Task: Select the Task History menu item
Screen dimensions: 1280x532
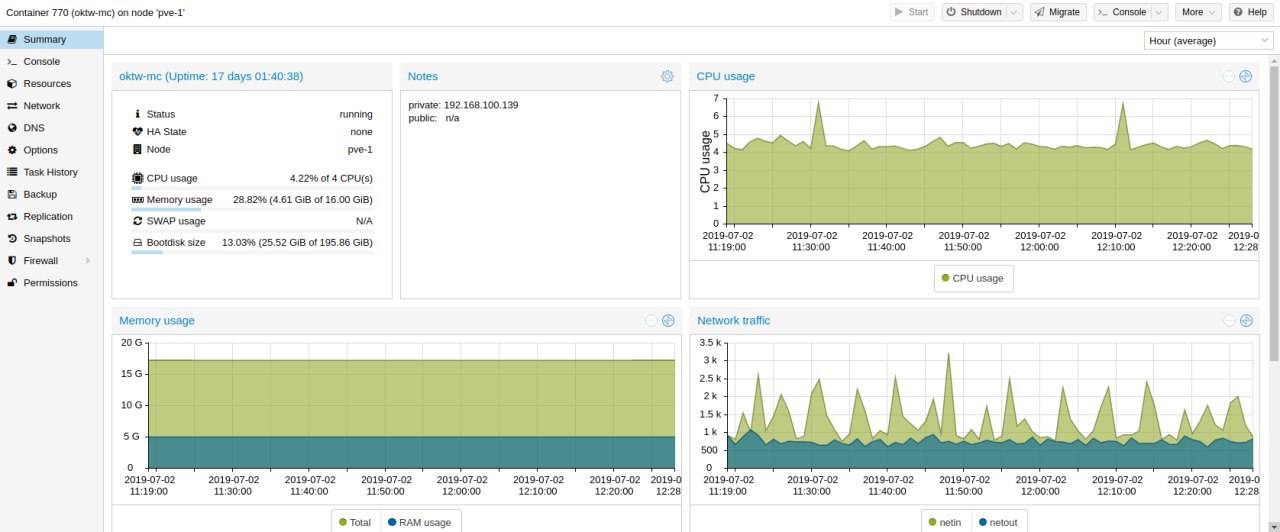Action: click(51, 172)
